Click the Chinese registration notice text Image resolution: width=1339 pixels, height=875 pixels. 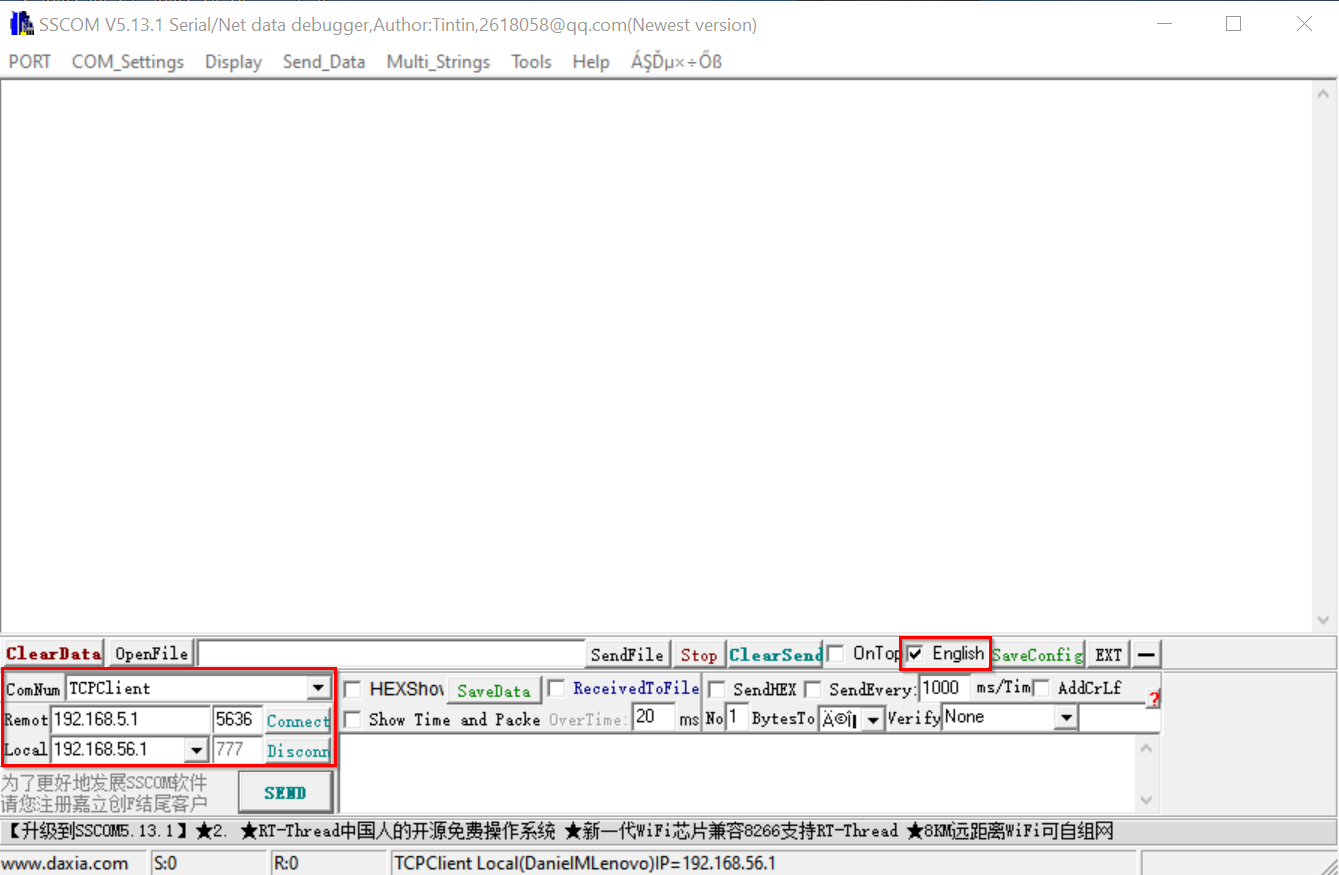click(104, 793)
